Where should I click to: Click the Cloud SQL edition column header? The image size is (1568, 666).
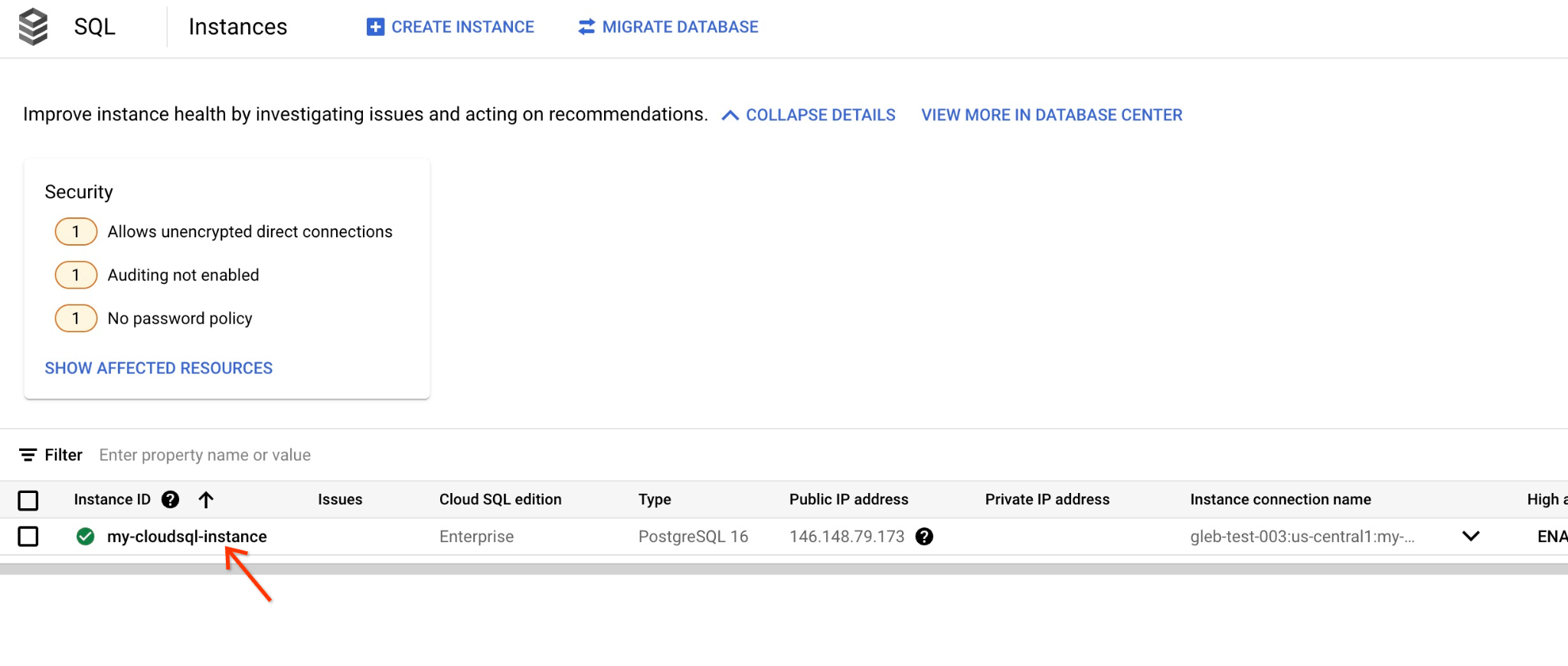click(500, 500)
